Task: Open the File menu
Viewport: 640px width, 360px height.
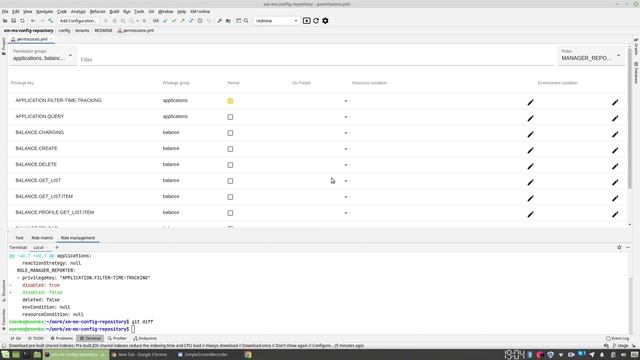Action: 5,11
